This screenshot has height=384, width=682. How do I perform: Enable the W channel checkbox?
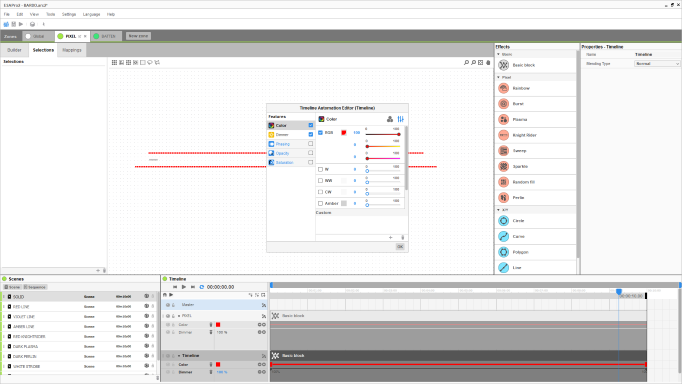click(321, 170)
